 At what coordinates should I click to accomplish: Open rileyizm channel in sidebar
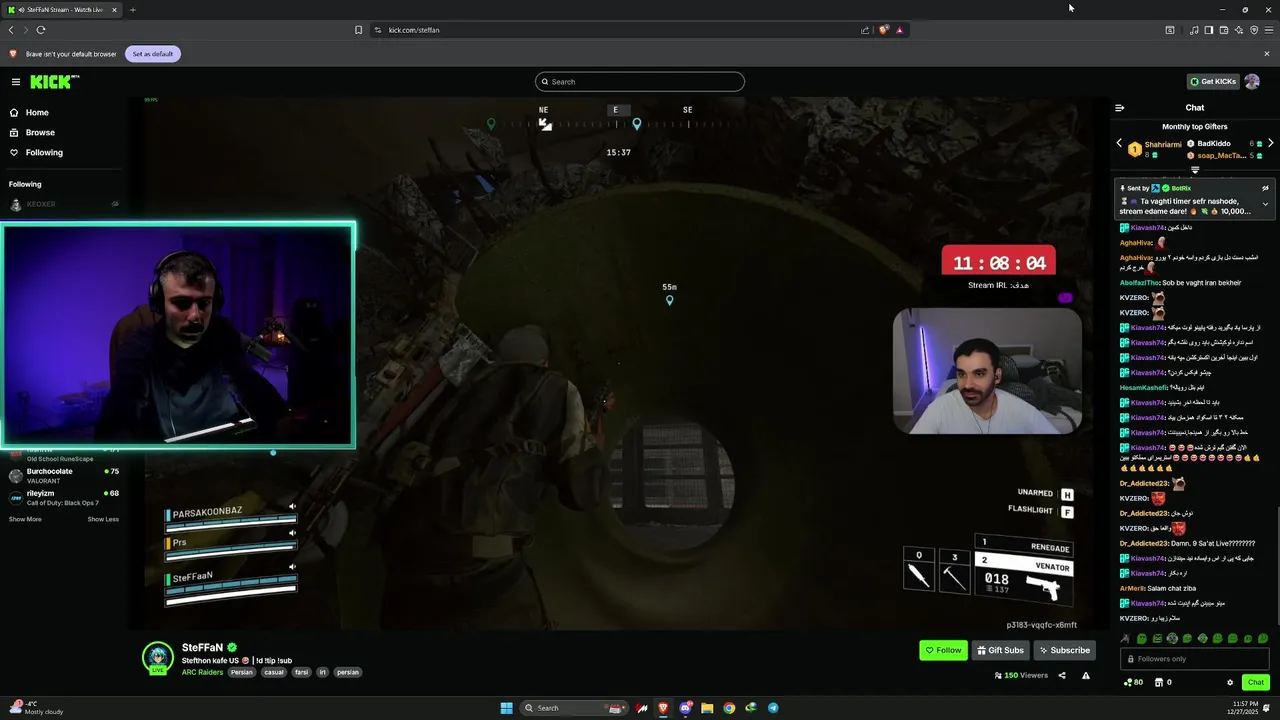(65, 496)
